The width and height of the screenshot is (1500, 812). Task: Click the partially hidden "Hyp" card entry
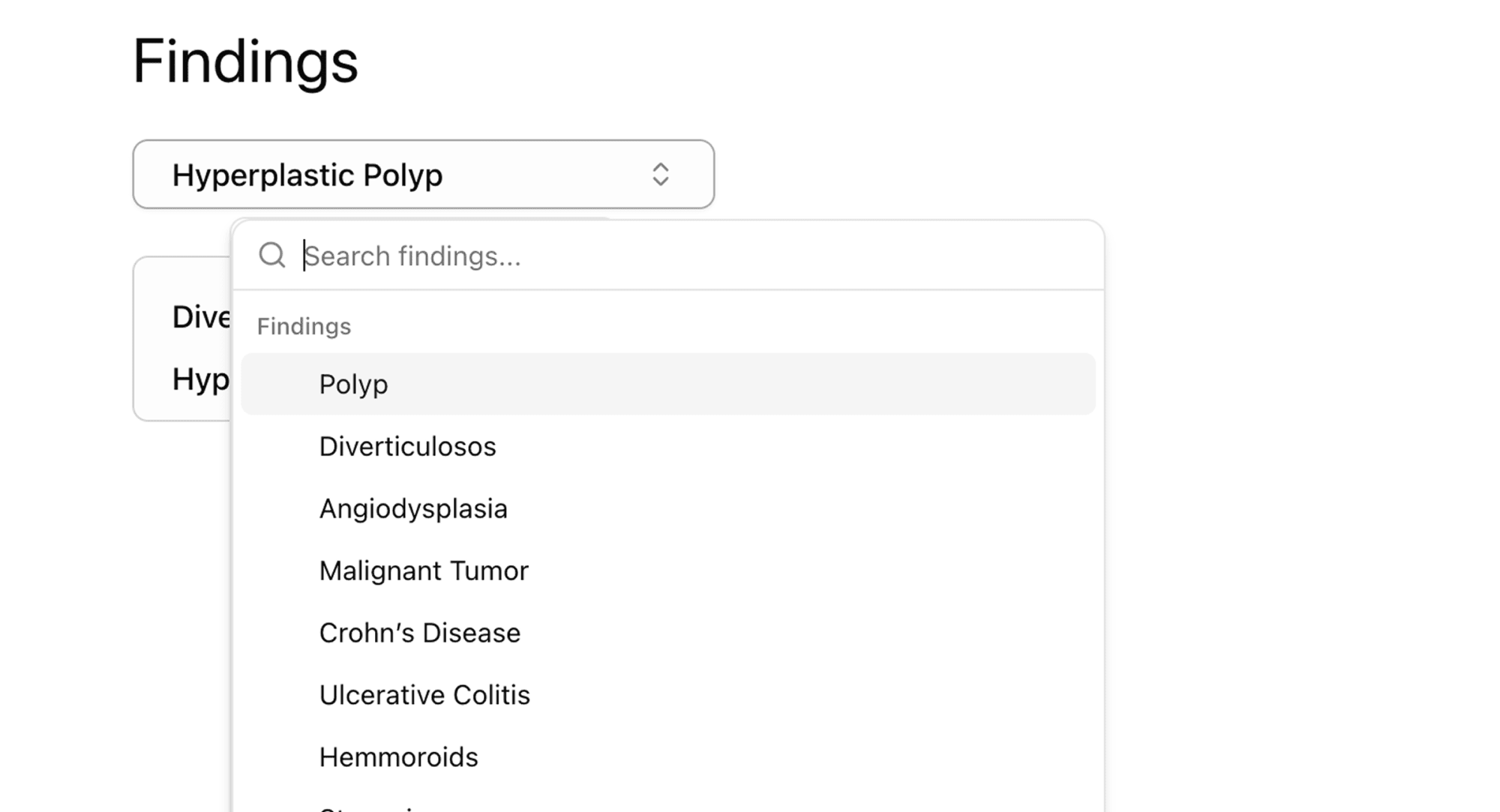[x=201, y=379]
